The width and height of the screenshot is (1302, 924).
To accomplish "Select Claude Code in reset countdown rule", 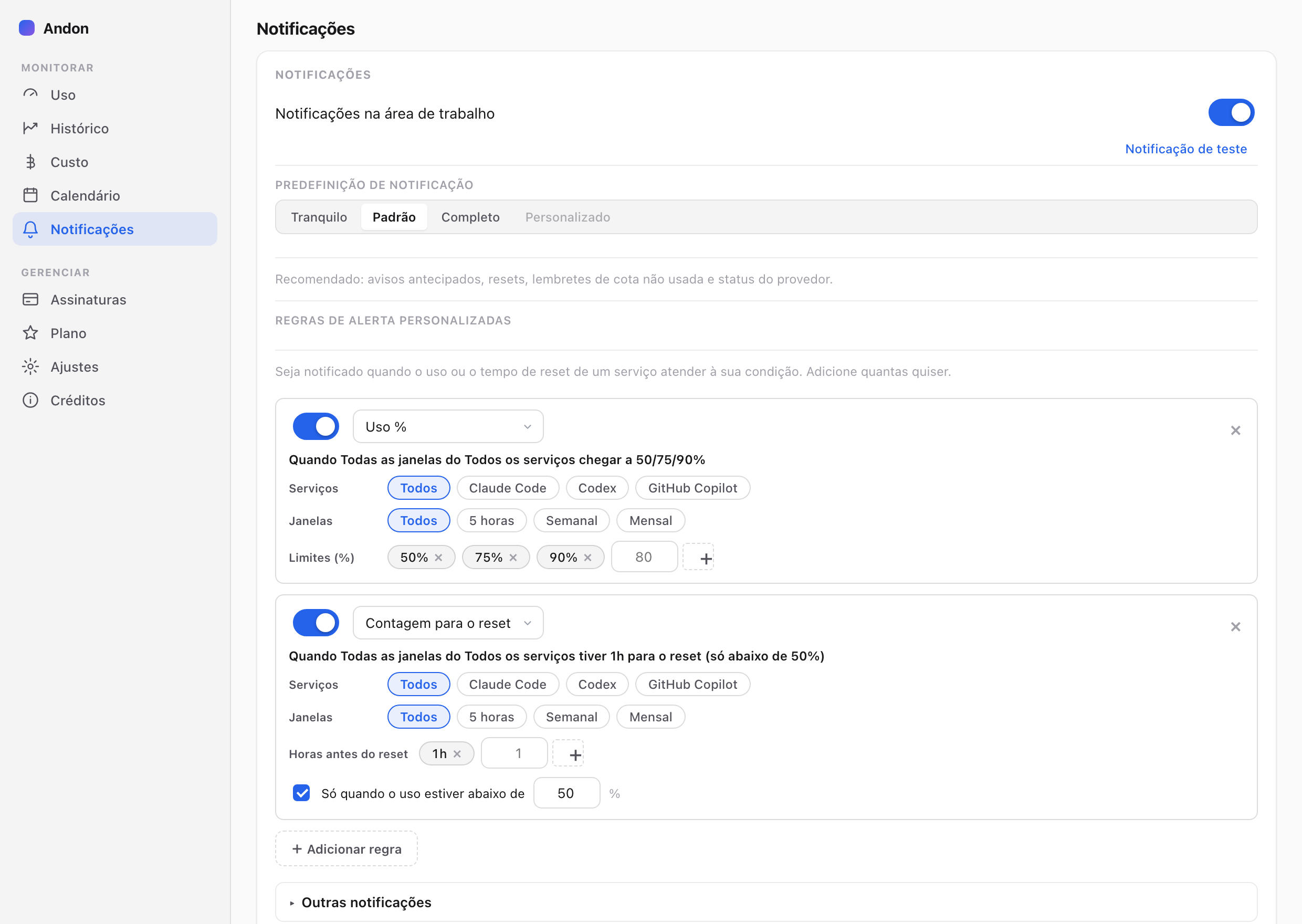I will [x=507, y=684].
